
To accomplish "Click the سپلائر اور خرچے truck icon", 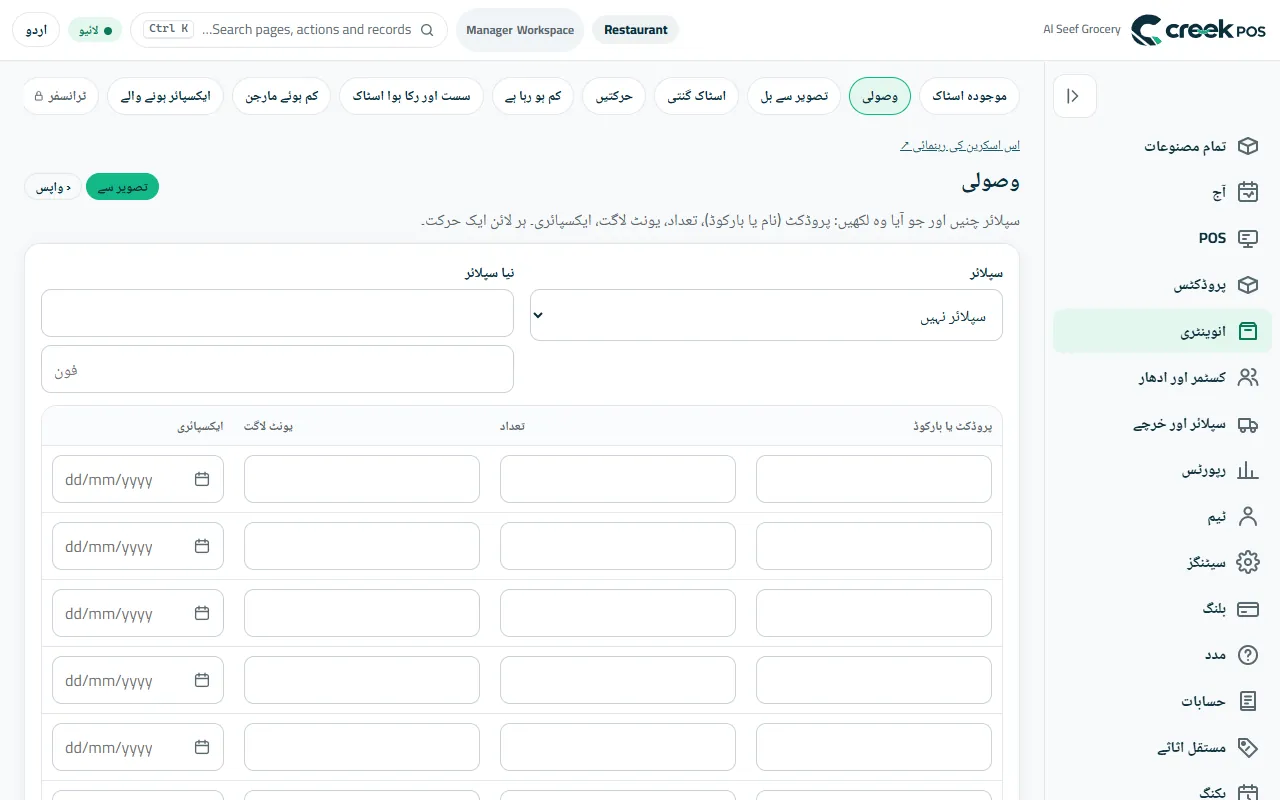I will click(x=1247, y=424).
